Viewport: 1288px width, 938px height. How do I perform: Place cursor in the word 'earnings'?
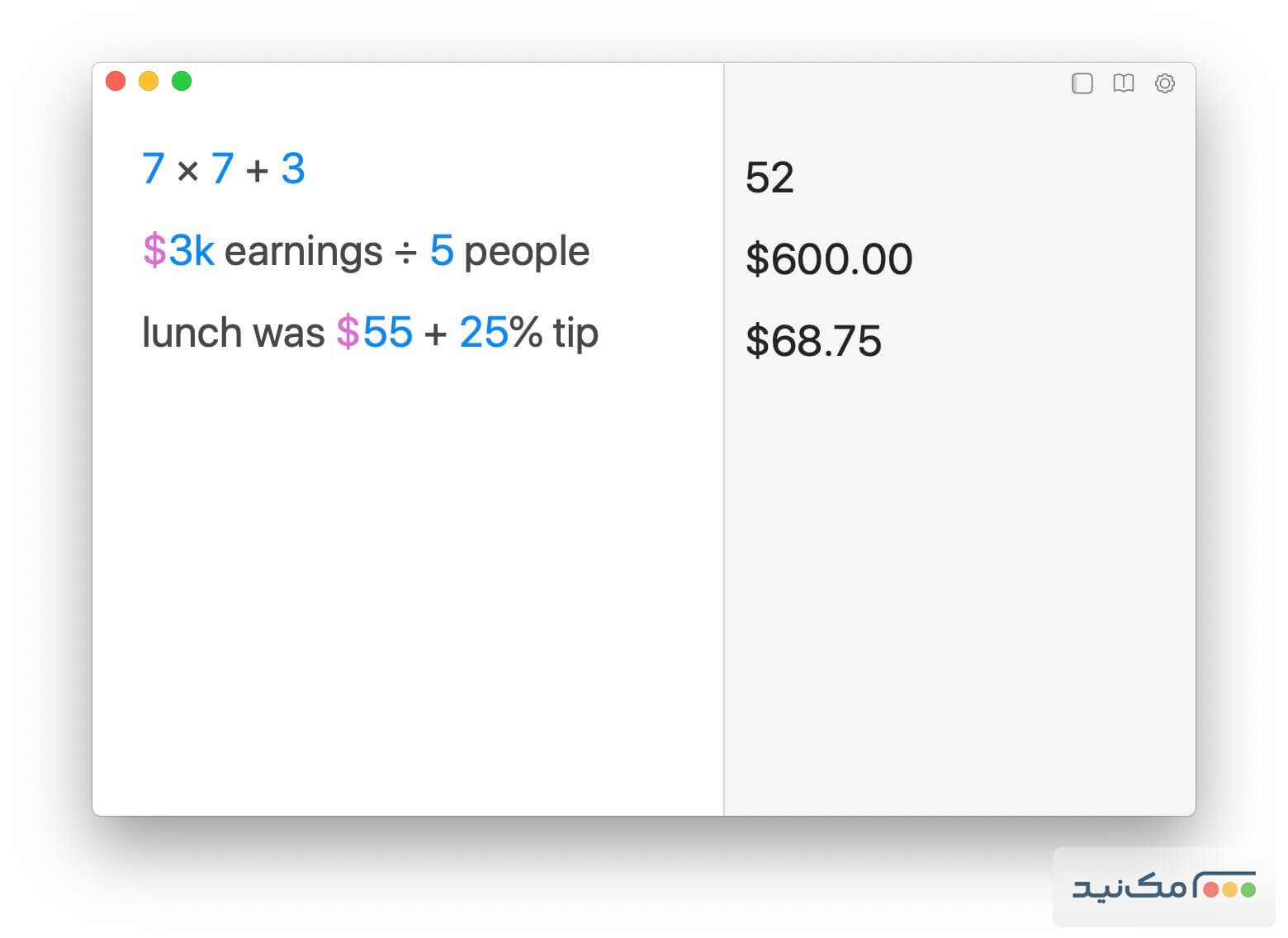click(303, 251)
